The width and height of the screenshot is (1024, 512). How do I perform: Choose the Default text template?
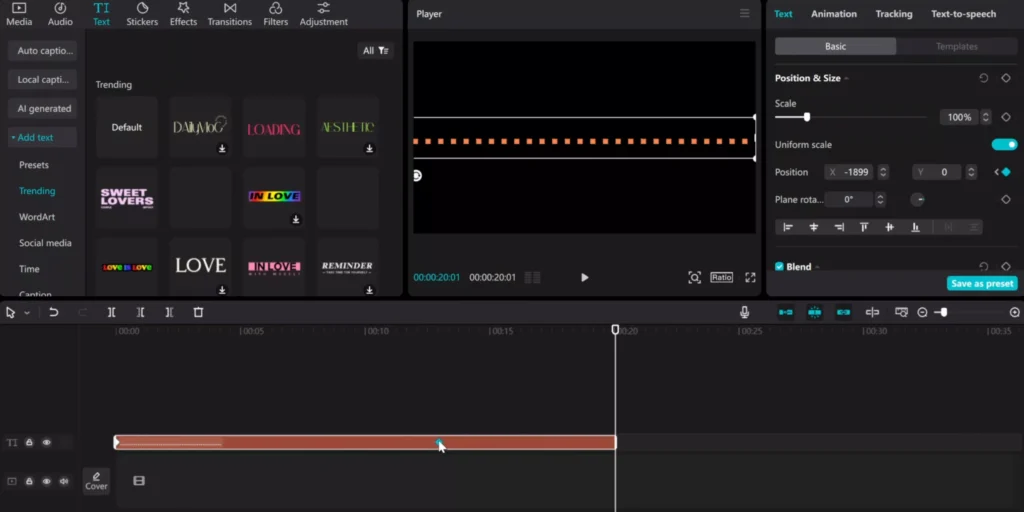(x=127, y=127)
